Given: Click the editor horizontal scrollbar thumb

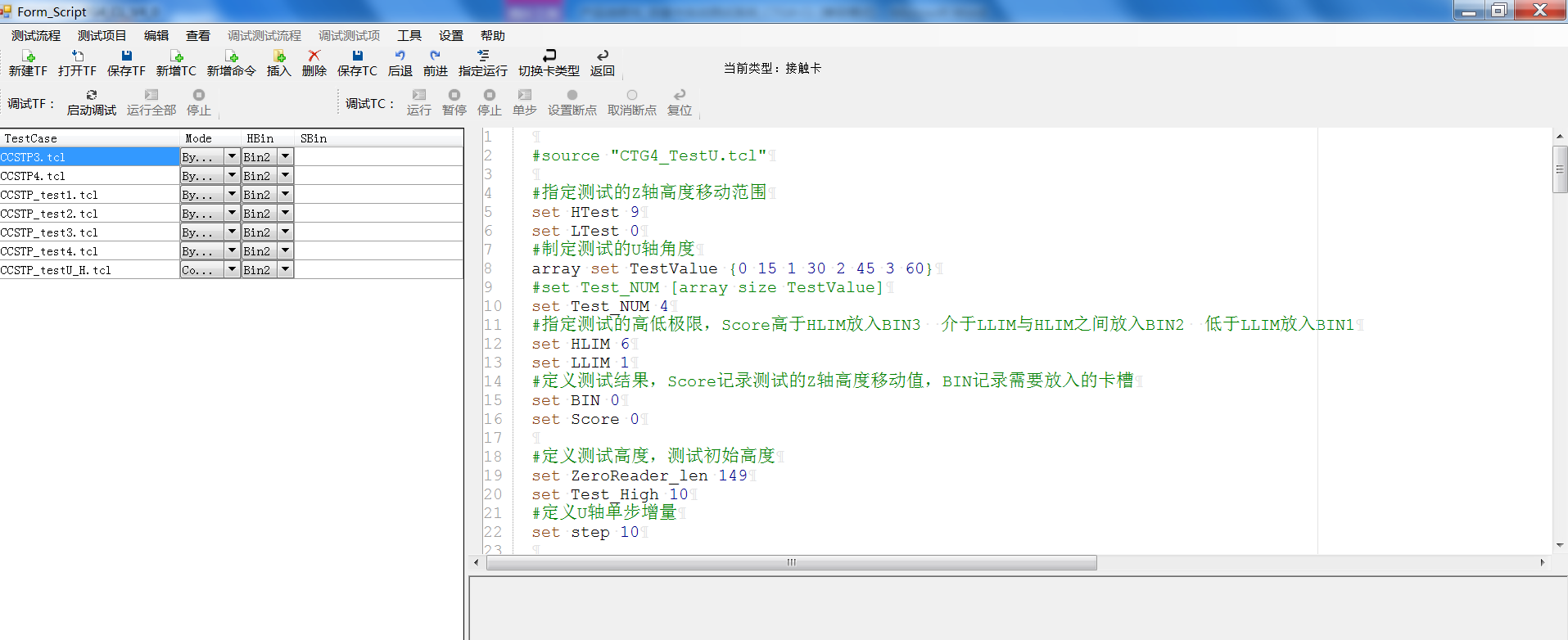Looking at the screenshot, I should tap(792, 562).
